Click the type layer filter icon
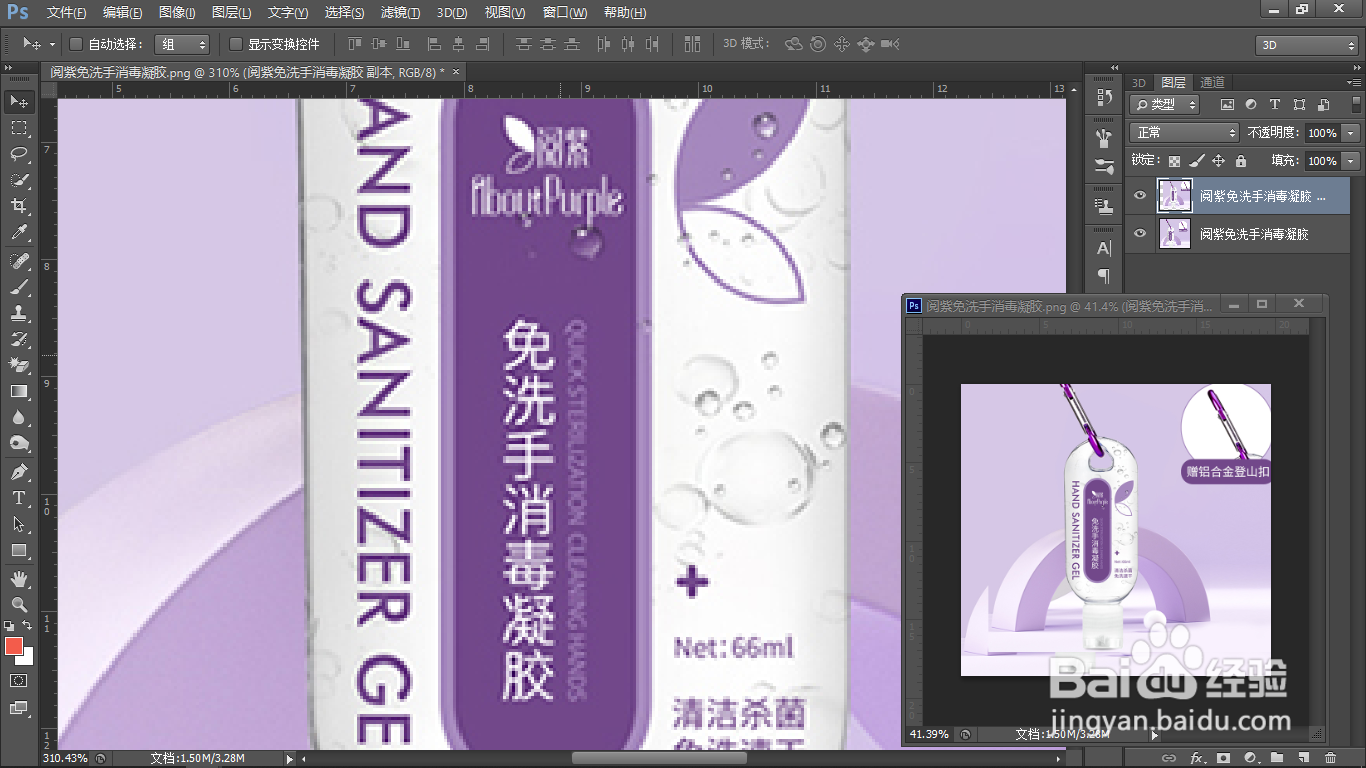The height and width of the screenshot is (768, 1366). 1275,104
